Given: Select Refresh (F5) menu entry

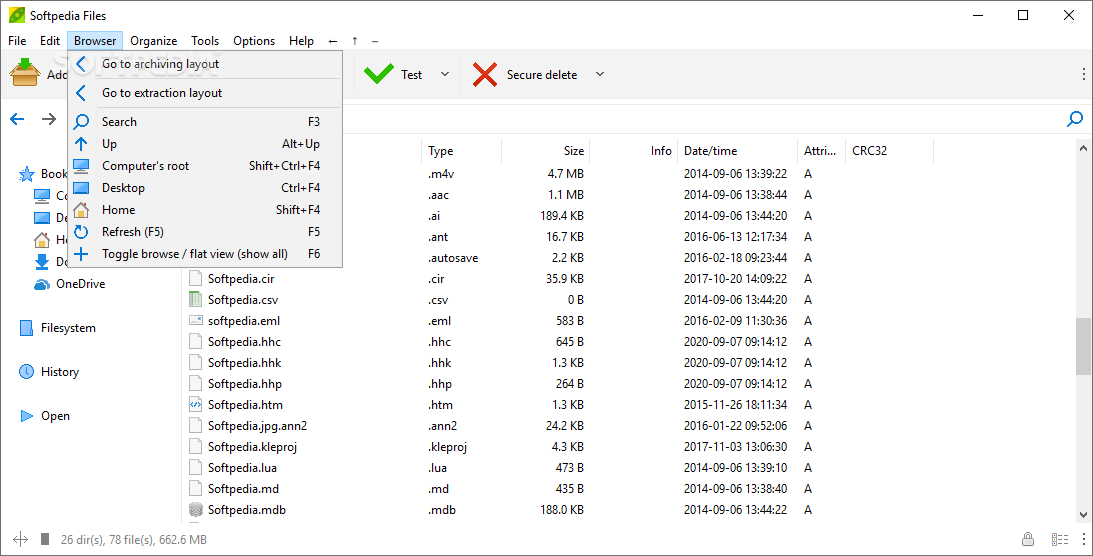Looking at the screenshot, I should click(x=205, y=232).
